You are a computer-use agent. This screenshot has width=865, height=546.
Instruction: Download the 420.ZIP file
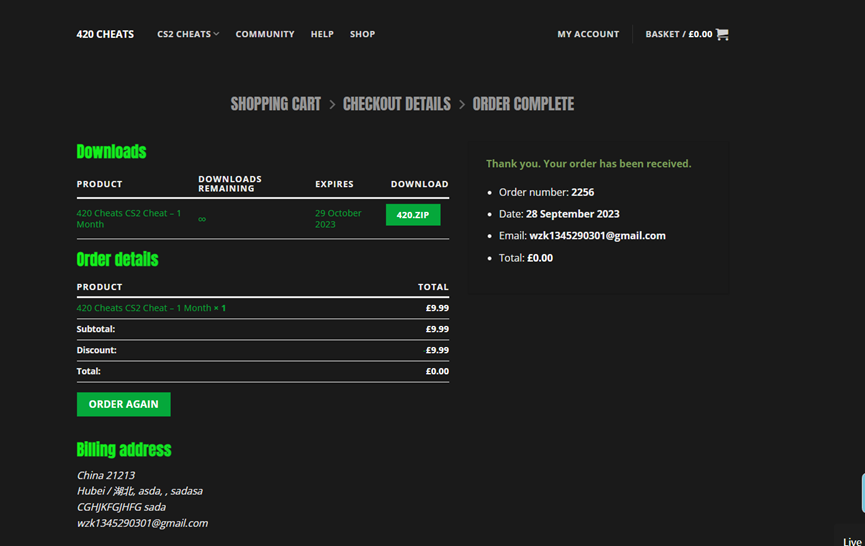(413, 215)
